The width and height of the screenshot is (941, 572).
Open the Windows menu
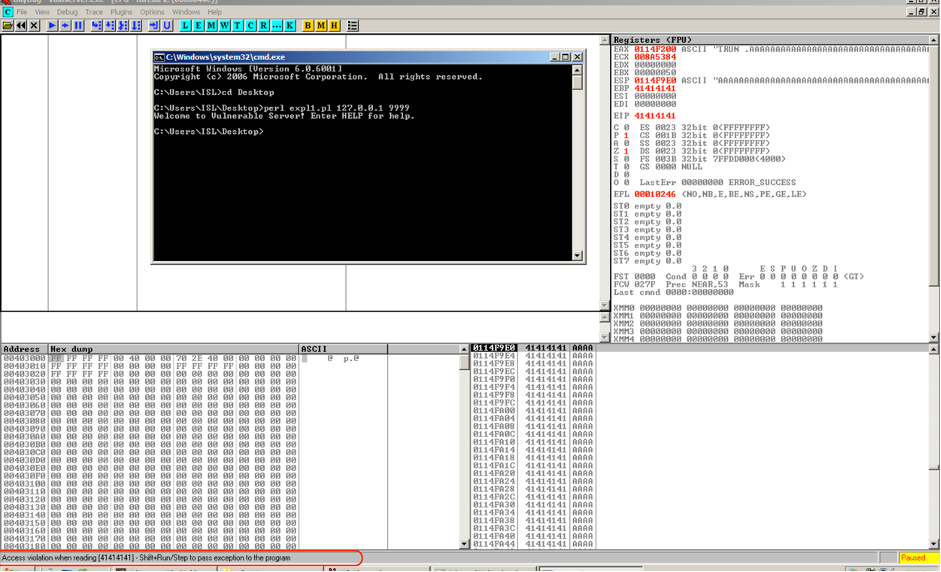pos(186,12)
